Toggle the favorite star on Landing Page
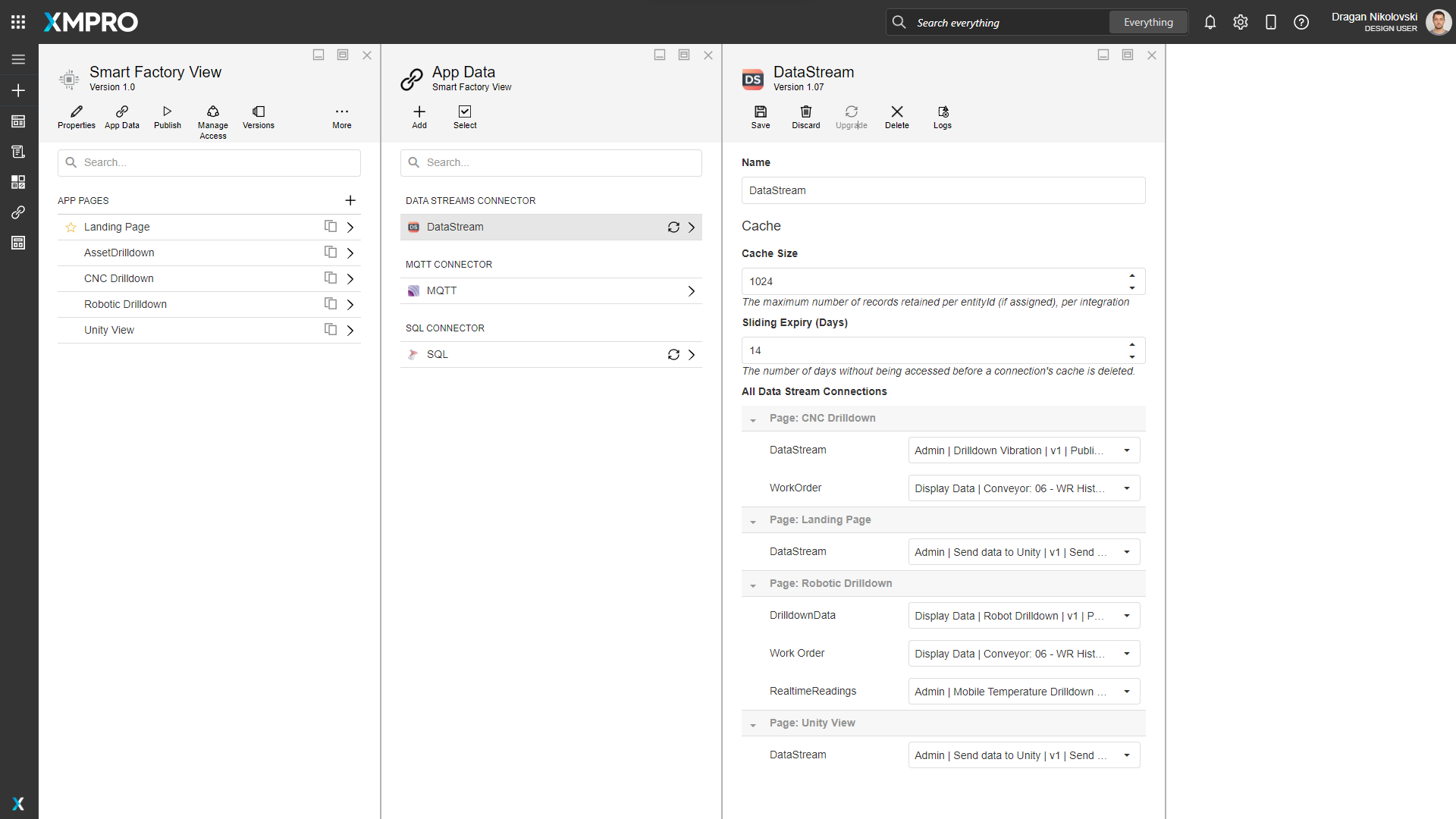The height and width of the screenshot is (819, 1456). click(71, 227)
